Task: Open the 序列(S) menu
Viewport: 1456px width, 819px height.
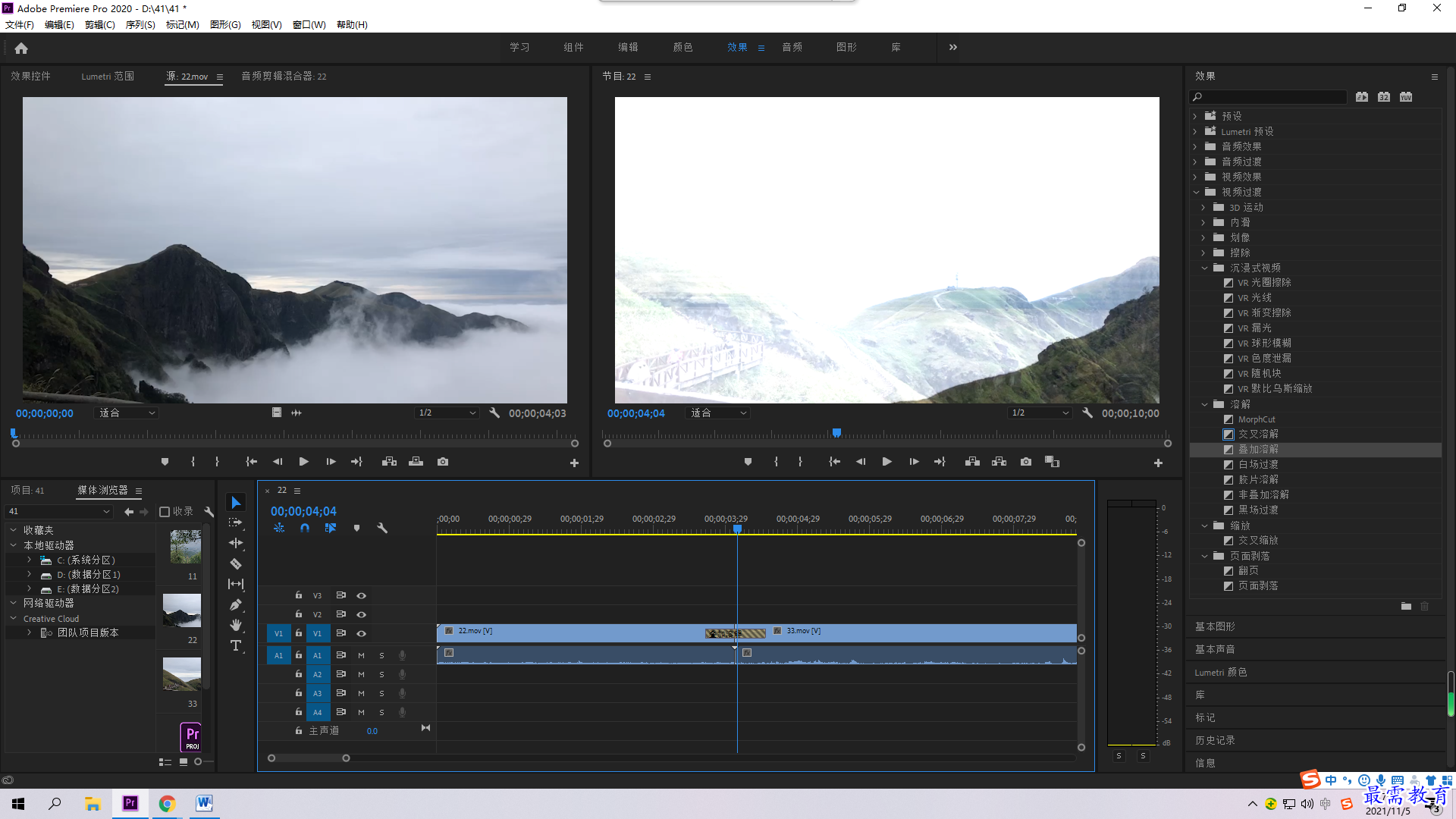Action: (x=140, y=25)
